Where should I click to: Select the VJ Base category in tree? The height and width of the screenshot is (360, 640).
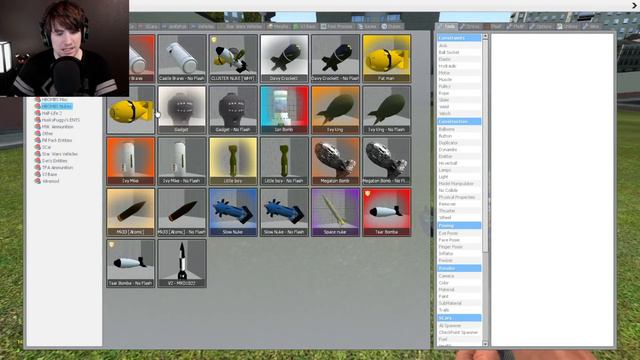(46, 174)
